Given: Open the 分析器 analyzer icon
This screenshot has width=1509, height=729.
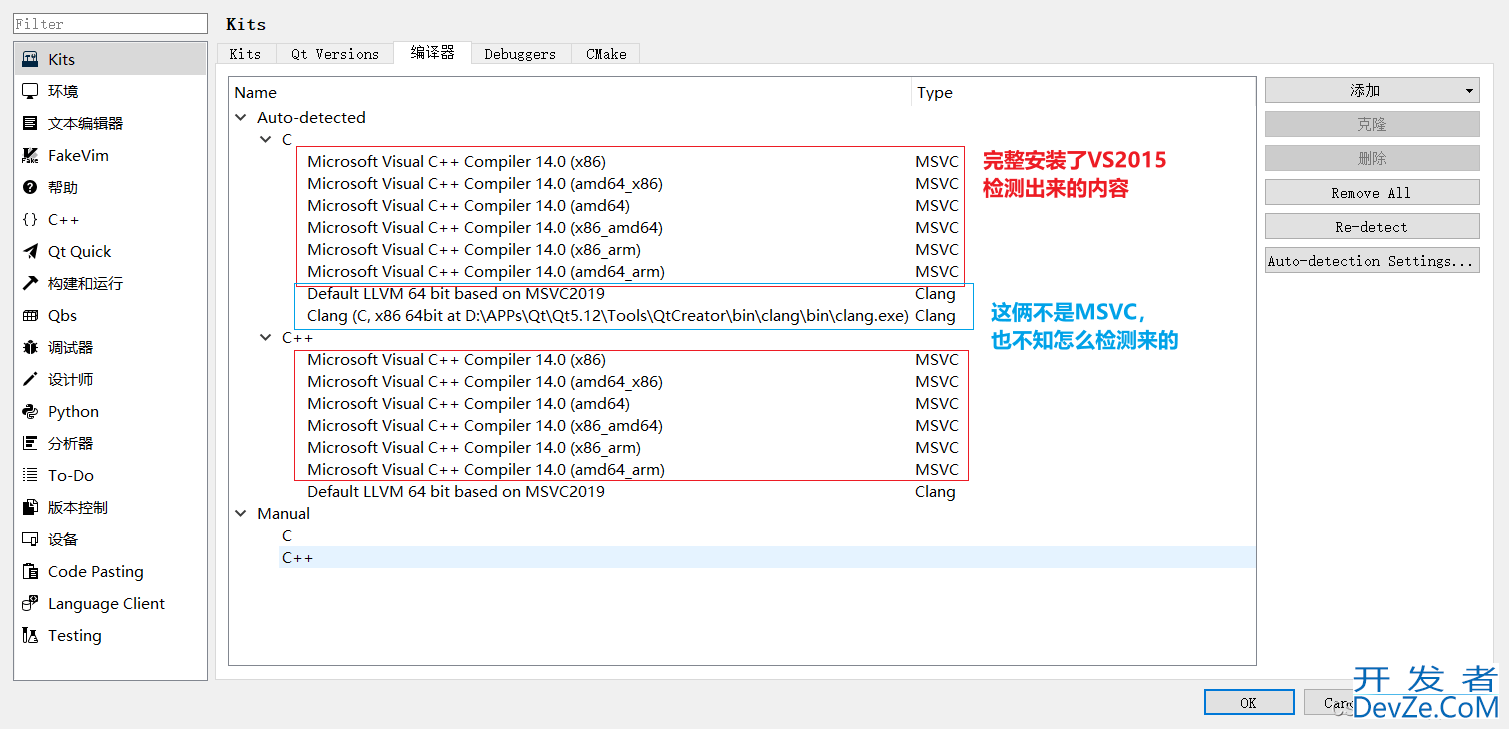Looking at the screenshot, I should point(30,444).
